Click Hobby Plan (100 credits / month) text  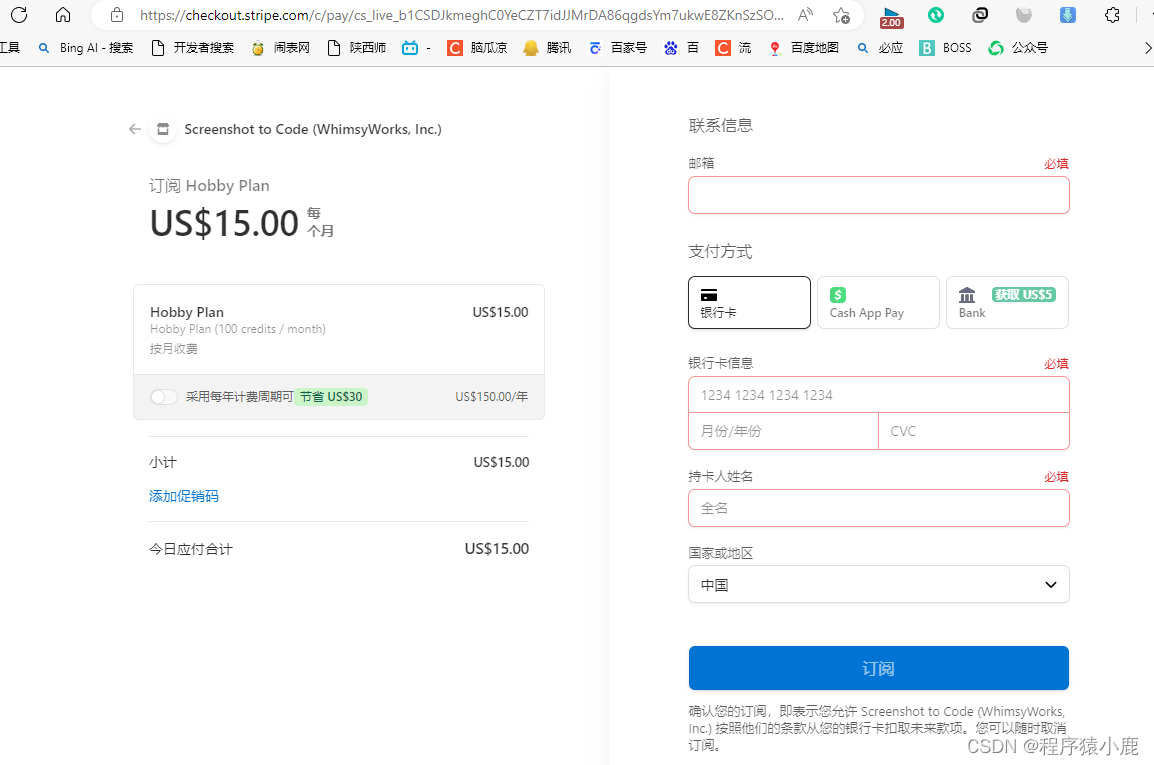point(238,329)
